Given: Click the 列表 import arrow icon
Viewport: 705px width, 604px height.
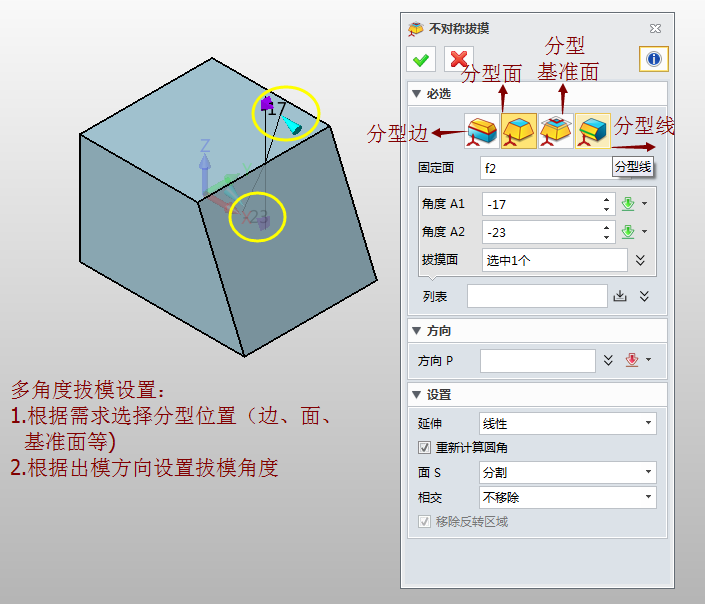Looking at the screenshot, I should (620, 296).
